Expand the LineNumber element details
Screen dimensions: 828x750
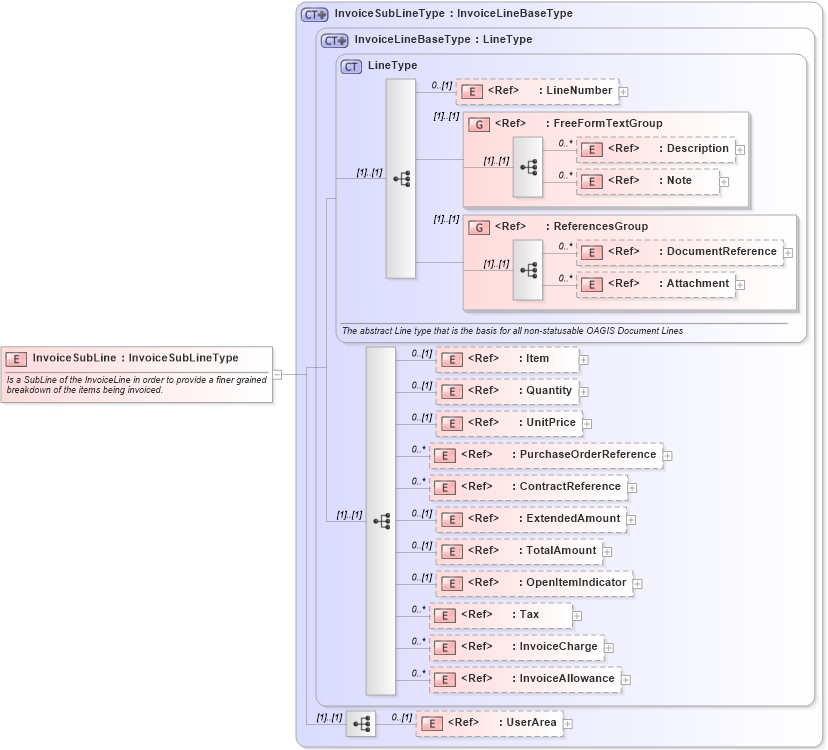[623, 91]
